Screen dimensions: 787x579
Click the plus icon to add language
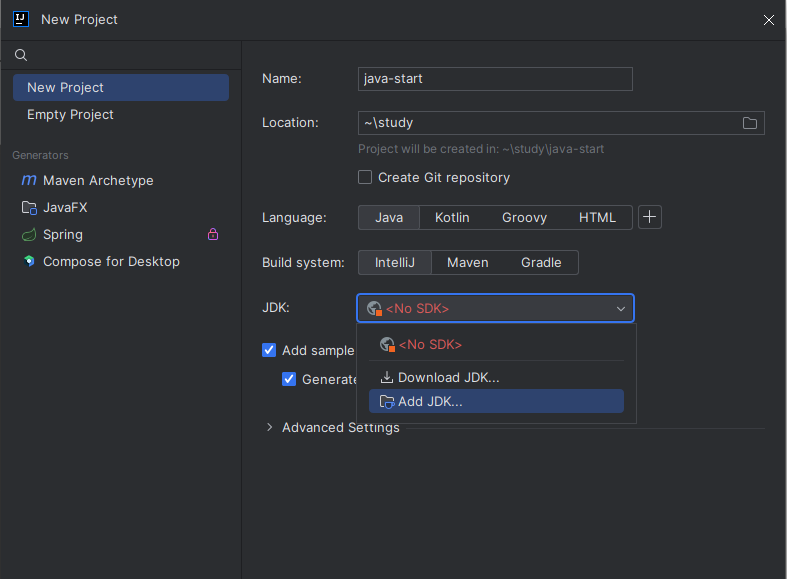coord(650,217)
